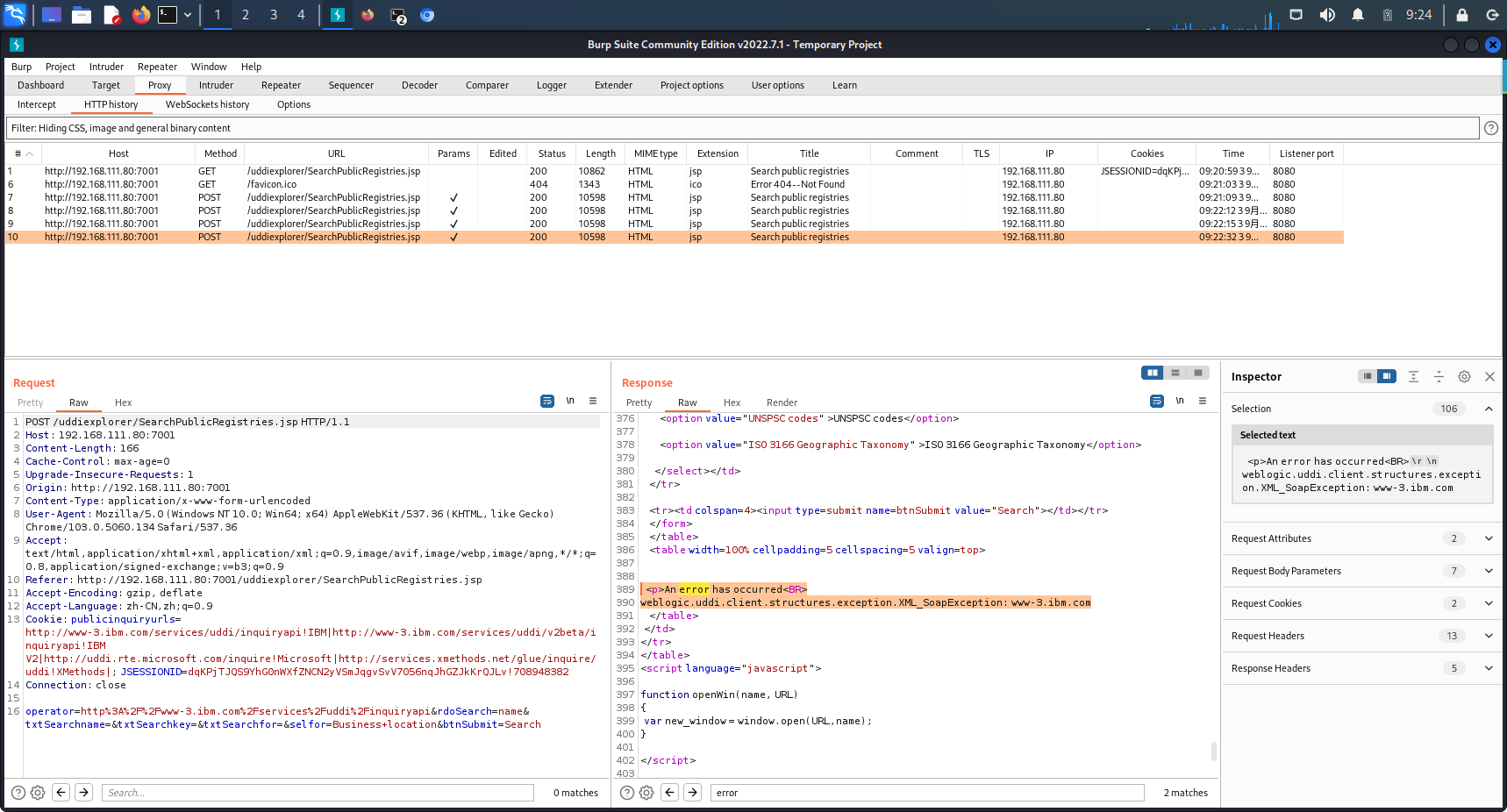This screenshot has width=1507, height=812.
Task: Open the Repeater menu in menu bar
Action: [157, 67]
